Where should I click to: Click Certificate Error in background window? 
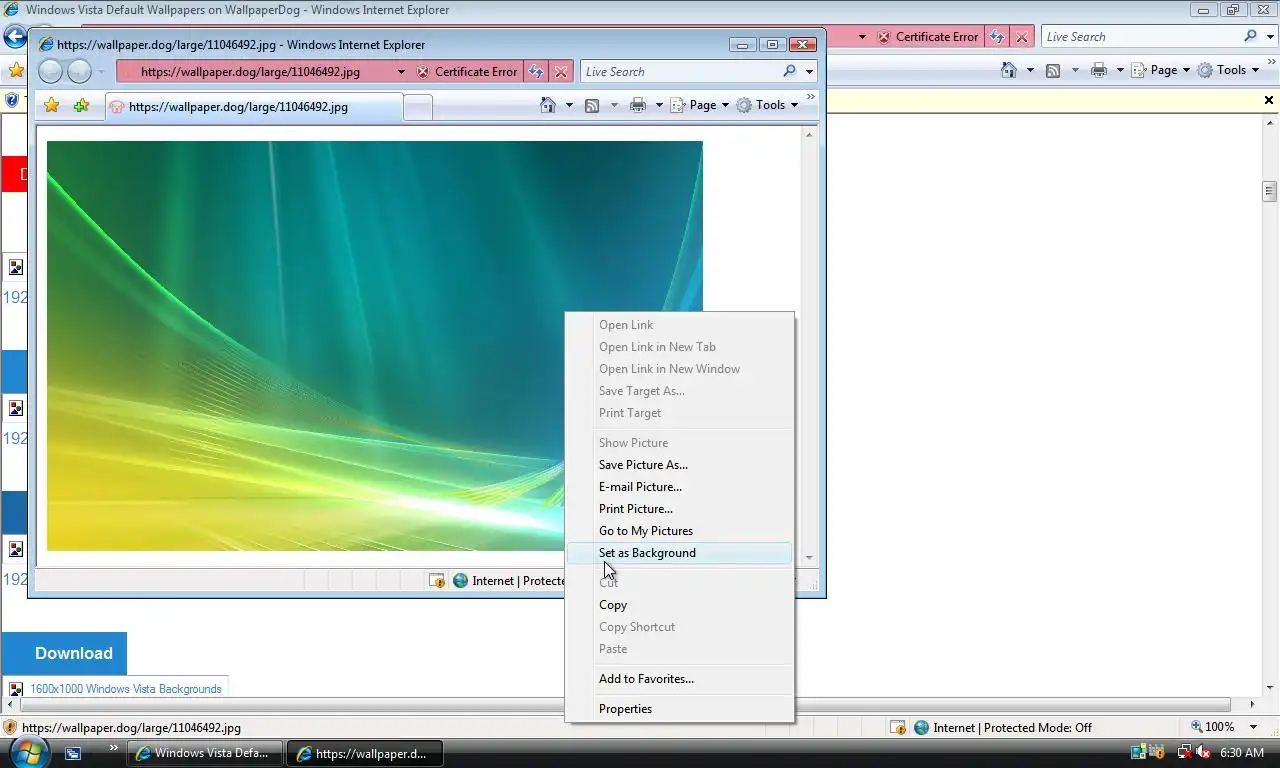928,37
